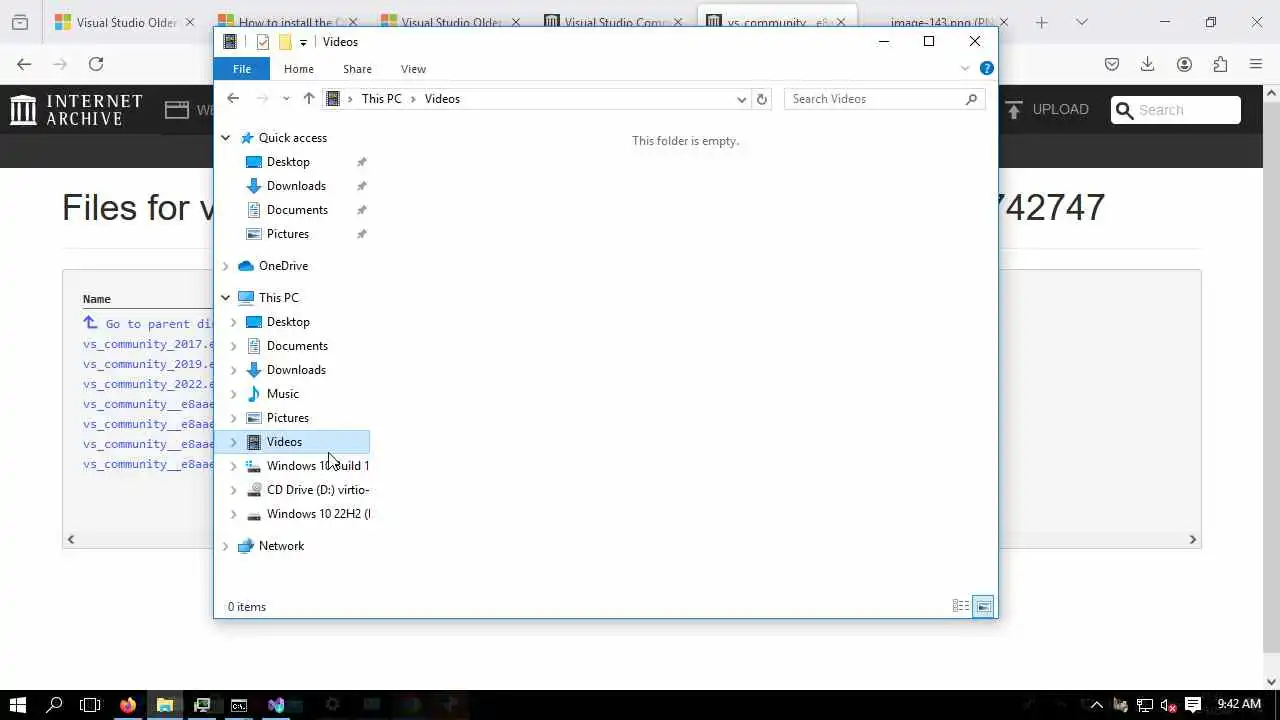Open the address bar previous locations dropdown
Viewport: 1280px width, 720px height.
click(x=741, y=99)
